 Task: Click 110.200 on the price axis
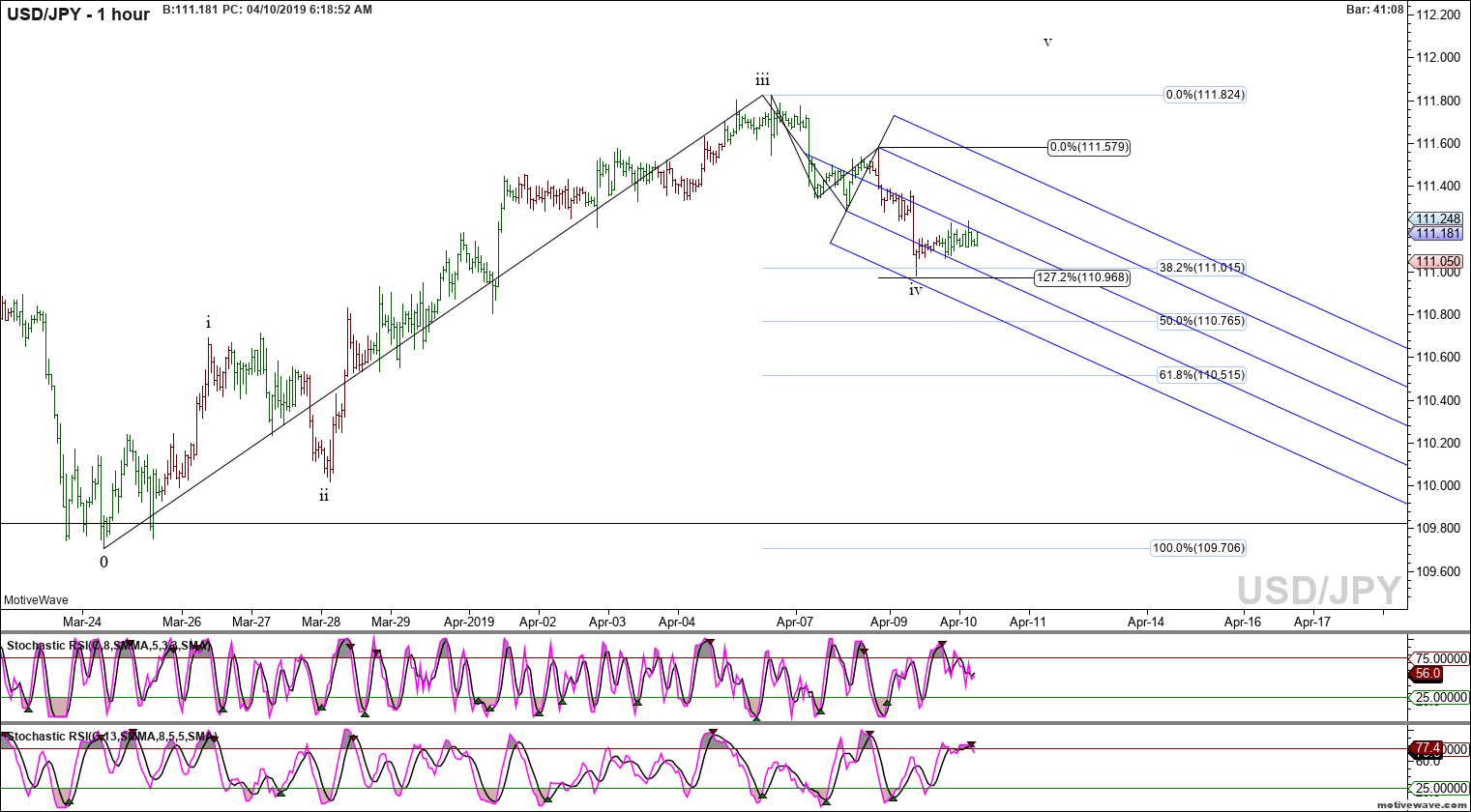[x=1438, y=443]
